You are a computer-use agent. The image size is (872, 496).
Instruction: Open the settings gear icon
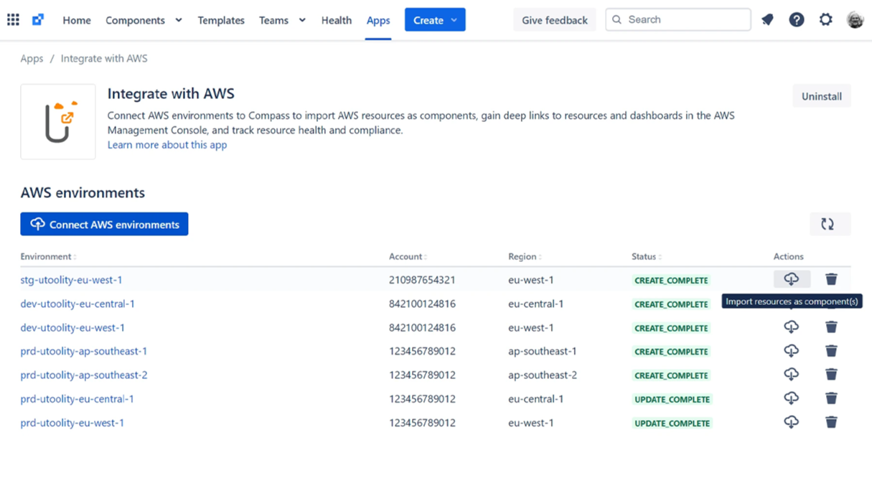pos(825,20)
